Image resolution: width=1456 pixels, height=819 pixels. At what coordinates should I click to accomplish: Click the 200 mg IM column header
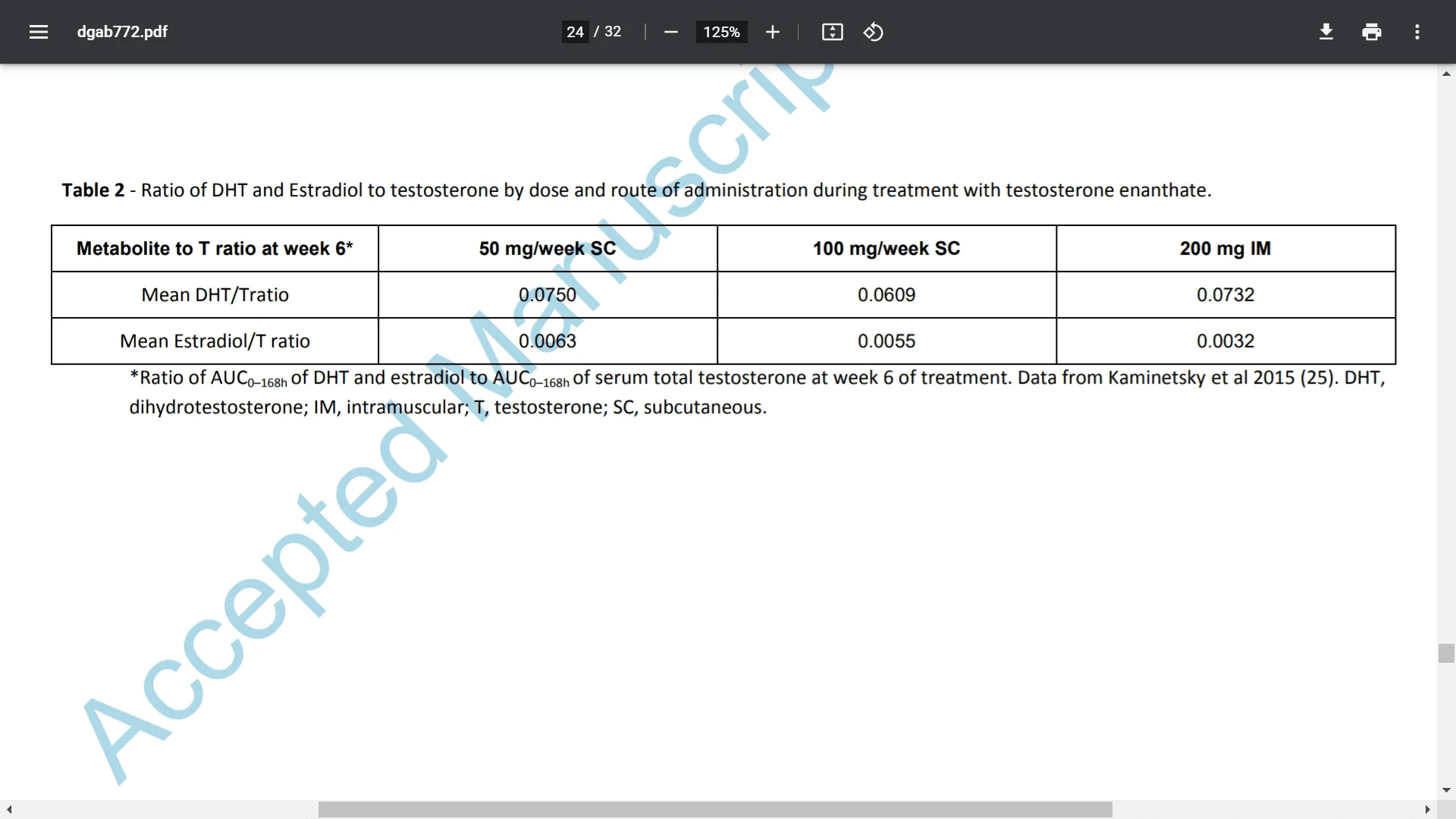click(x=1225, y=249)
